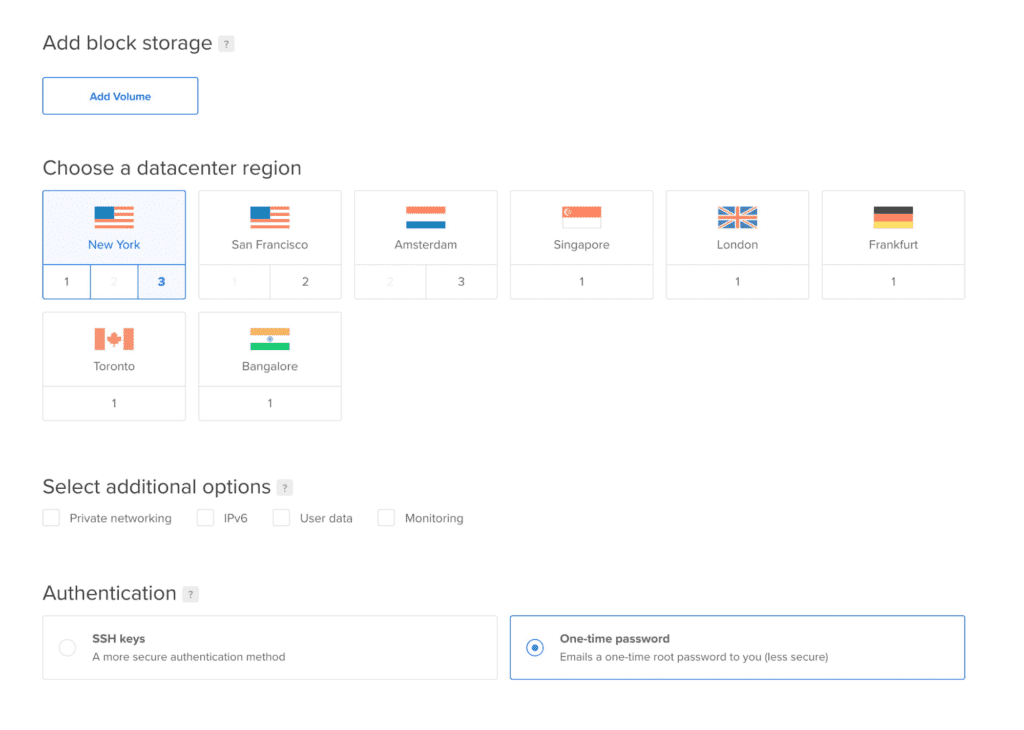The image size is (1024, 730).
Task: Check the User data option
Action: [x=281, y=518]
